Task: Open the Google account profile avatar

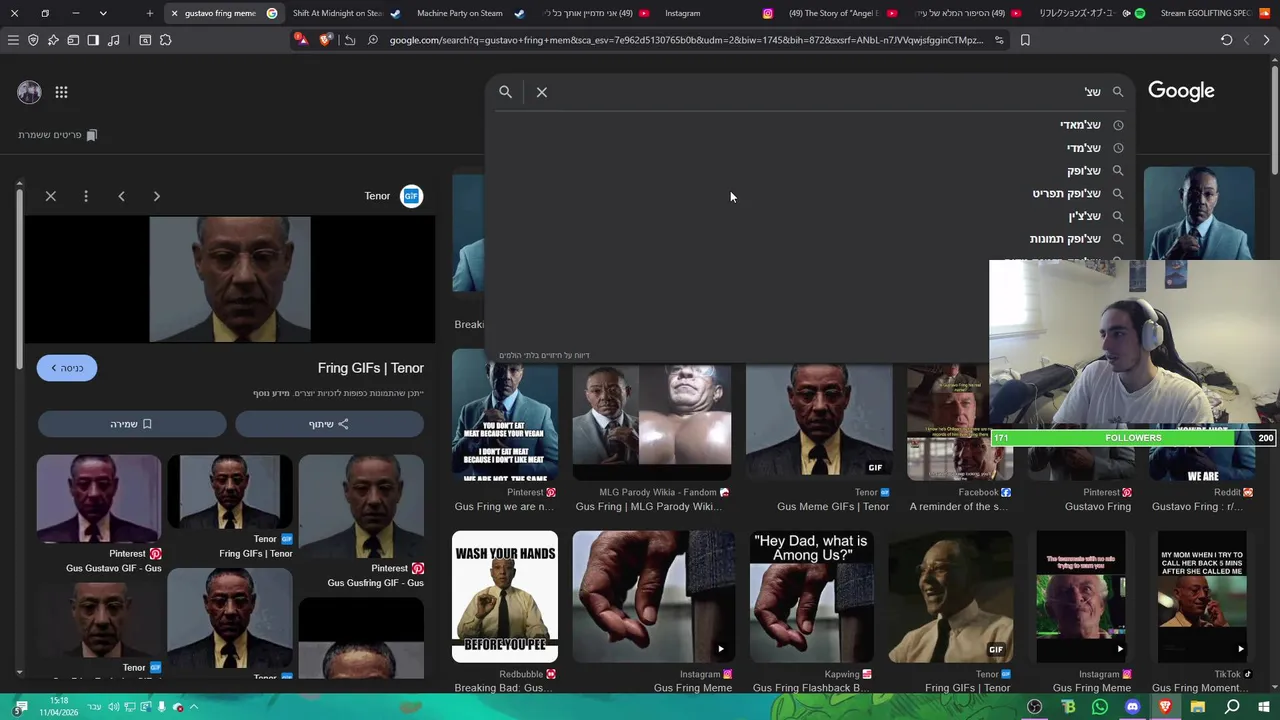Action: tap(29, 92)
